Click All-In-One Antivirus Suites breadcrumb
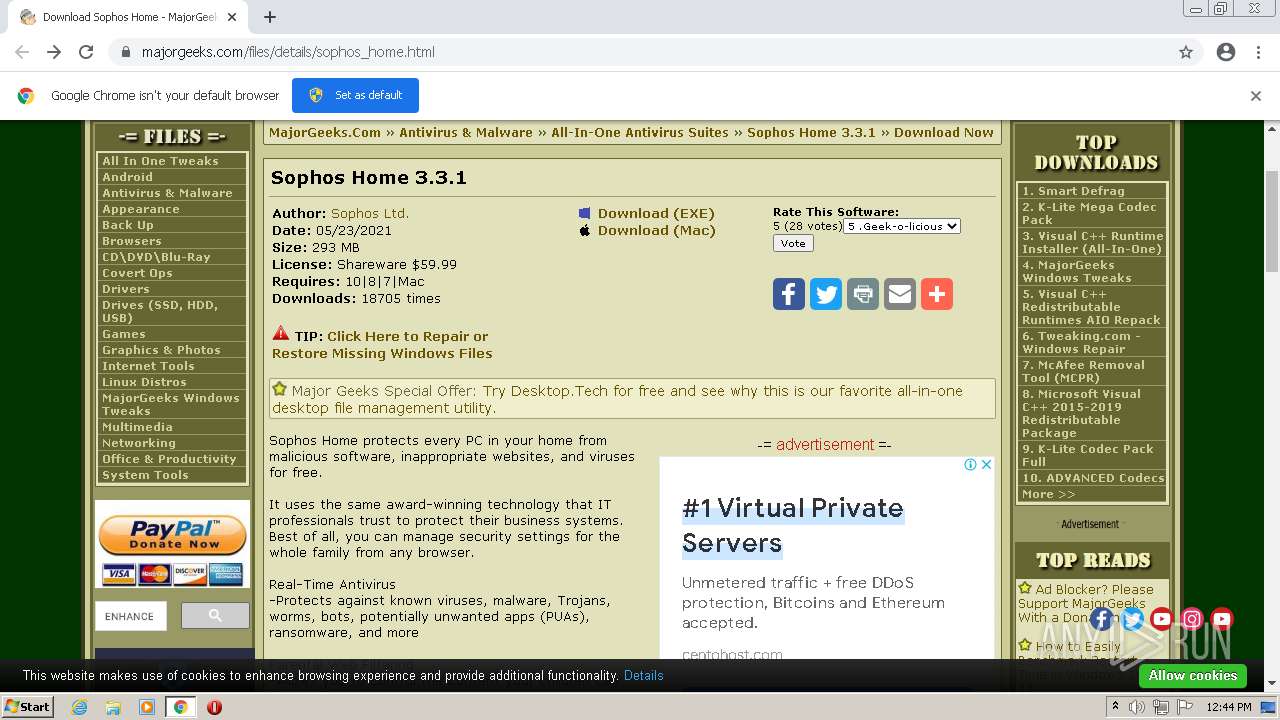1280x720 pixels. click(x=640, y=132)
